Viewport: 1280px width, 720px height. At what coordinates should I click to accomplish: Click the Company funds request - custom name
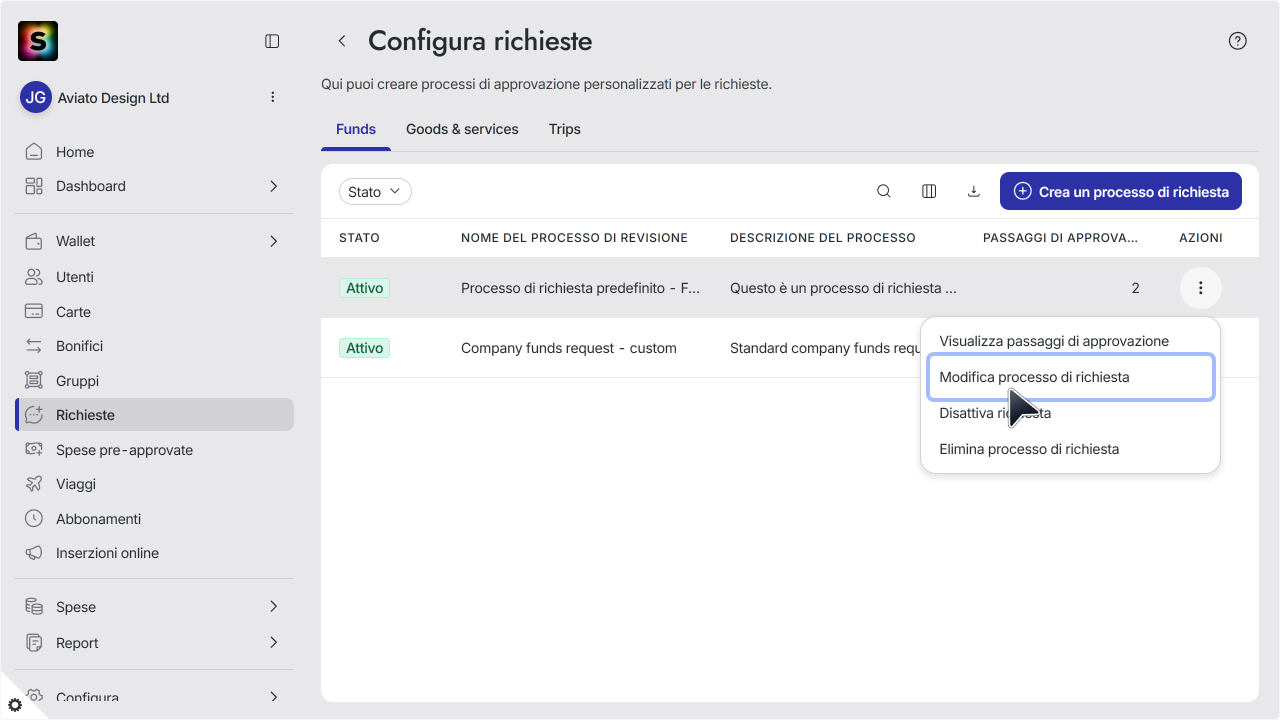click(x=569, y=348)
